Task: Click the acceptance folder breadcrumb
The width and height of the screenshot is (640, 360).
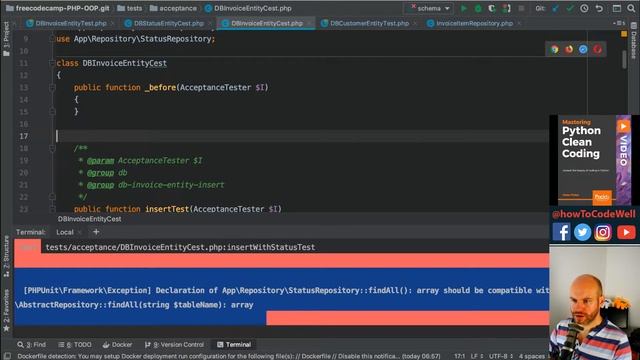Action: 173,8
